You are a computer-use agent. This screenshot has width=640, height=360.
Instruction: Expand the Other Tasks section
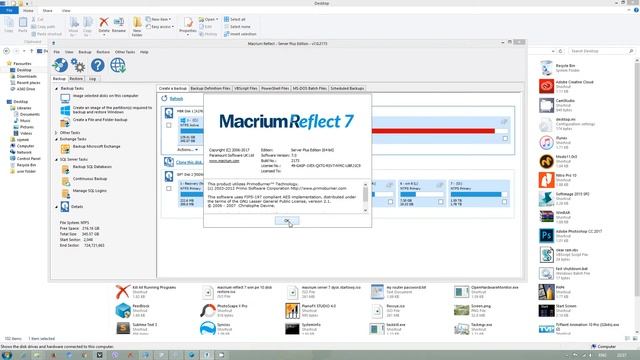(56, 133)
